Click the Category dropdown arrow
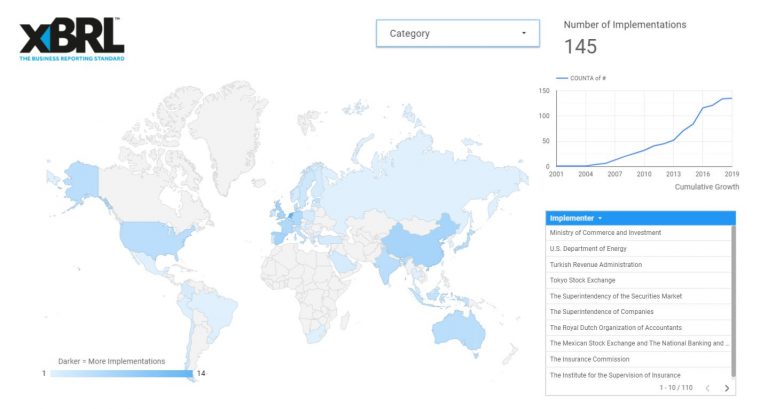The image size is (768, 409). point(524,33)
